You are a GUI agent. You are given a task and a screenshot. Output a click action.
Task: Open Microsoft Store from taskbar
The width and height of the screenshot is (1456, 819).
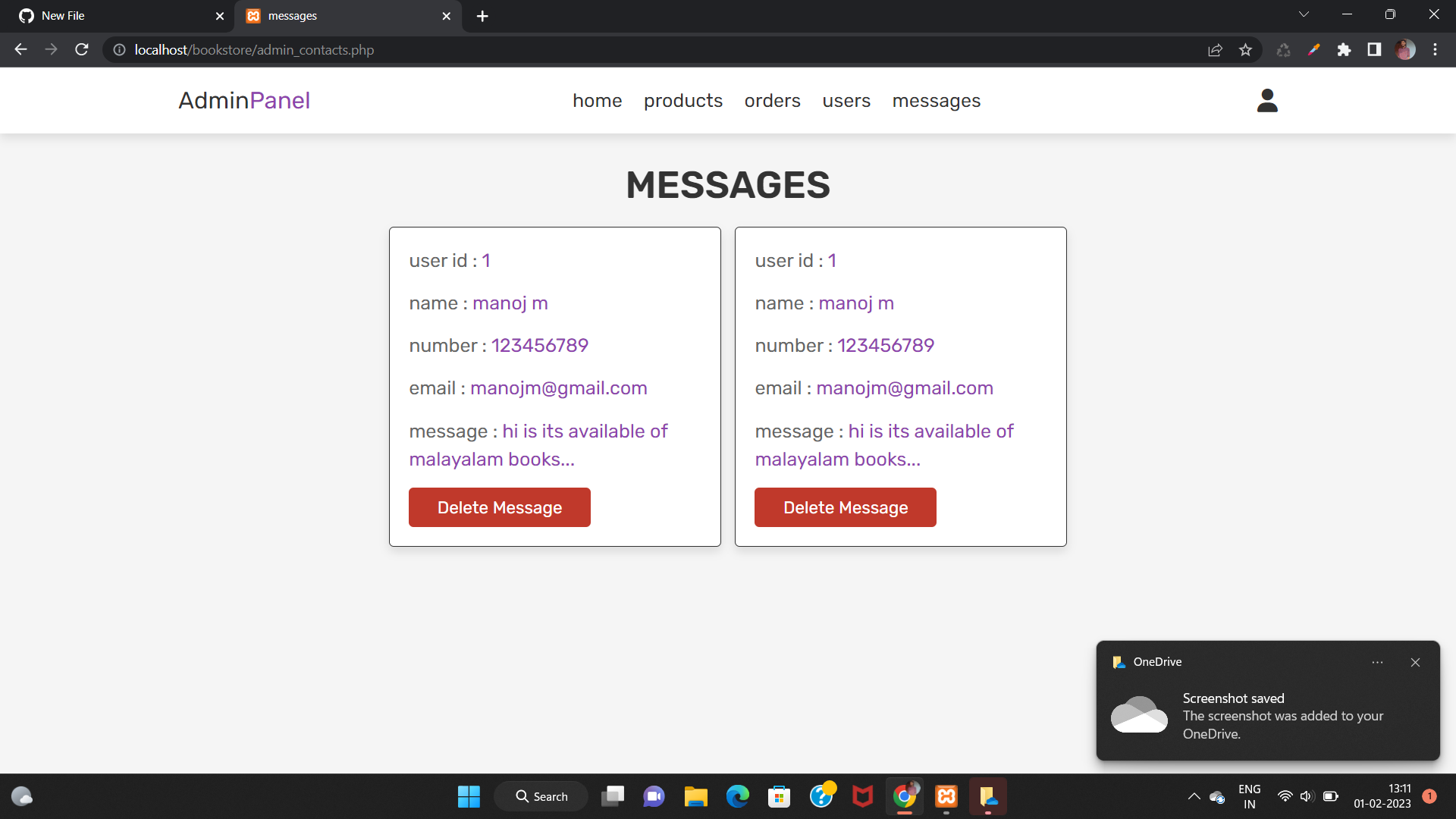(779, 796)
